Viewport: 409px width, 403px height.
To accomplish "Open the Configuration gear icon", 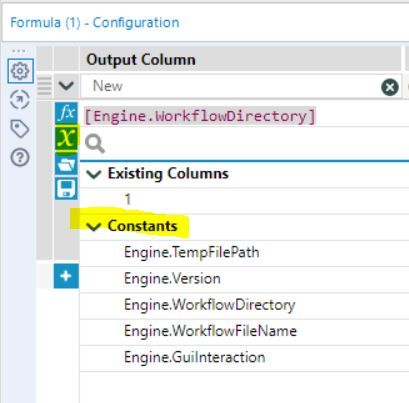I will 20,71.
